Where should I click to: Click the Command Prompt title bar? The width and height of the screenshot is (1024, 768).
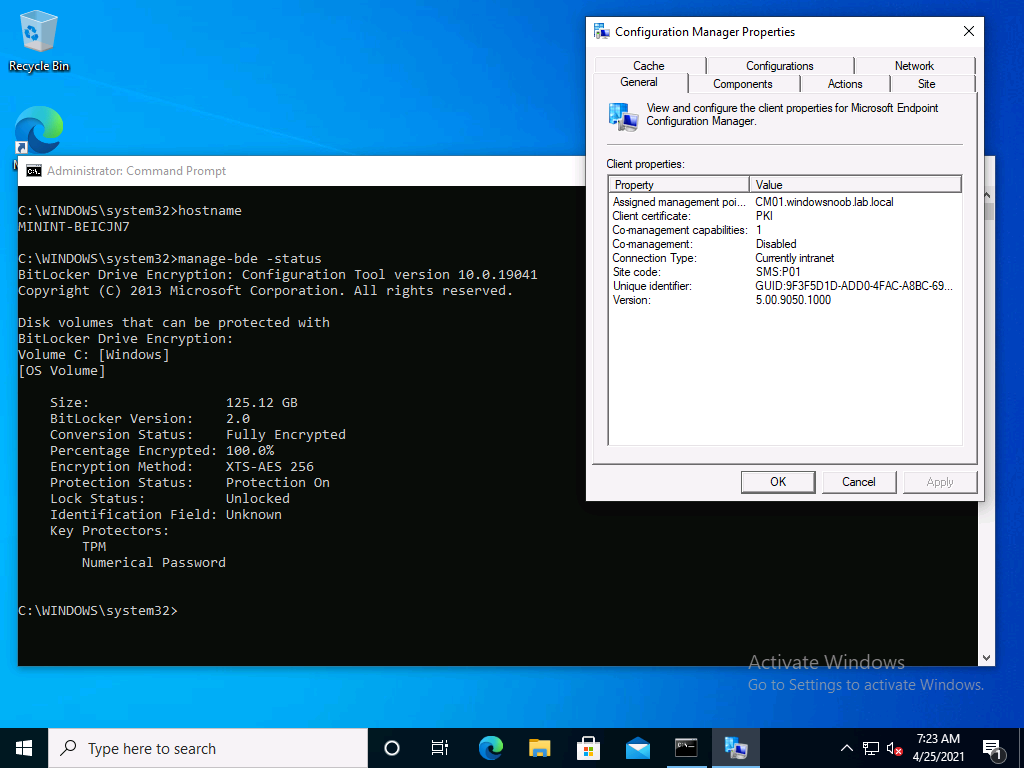tap(302, 171)
